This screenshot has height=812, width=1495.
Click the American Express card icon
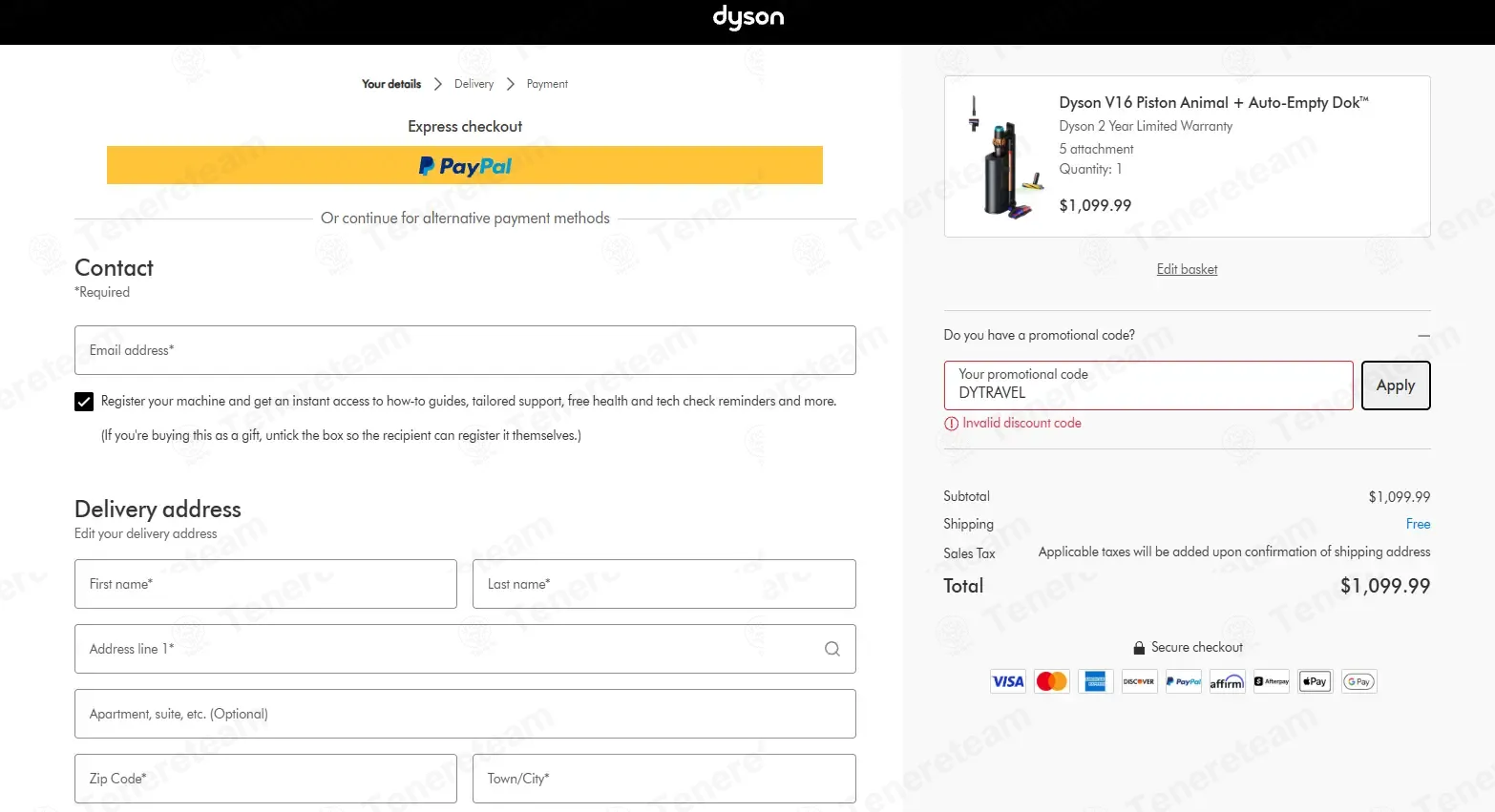1096,681
